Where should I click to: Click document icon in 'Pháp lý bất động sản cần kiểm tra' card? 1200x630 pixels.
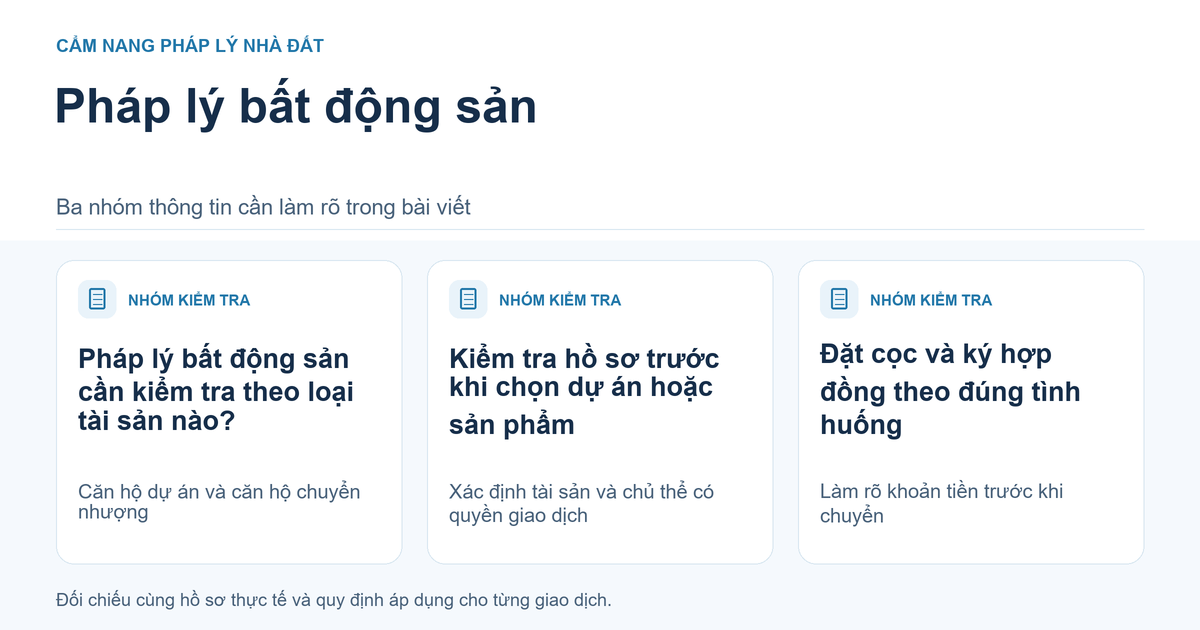97,299
